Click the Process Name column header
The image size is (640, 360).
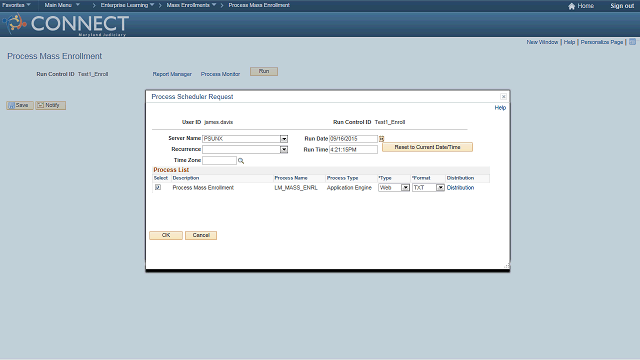click(291, 178)
